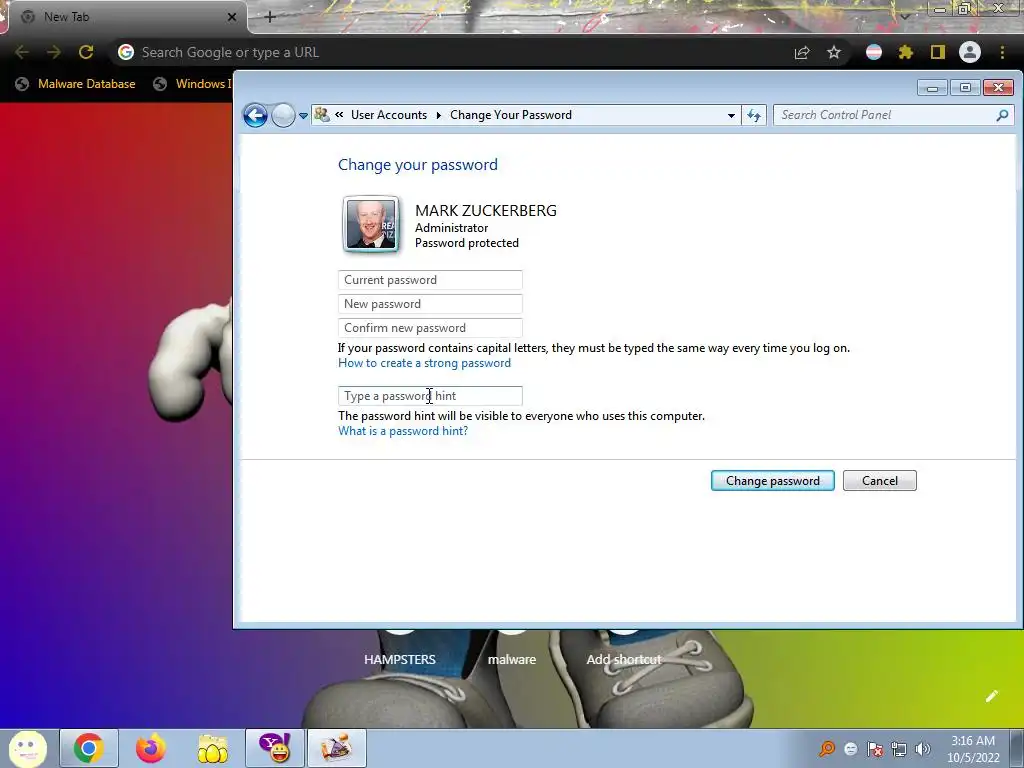
Task: Click the white round face tray icon
Action: (851, 749)
